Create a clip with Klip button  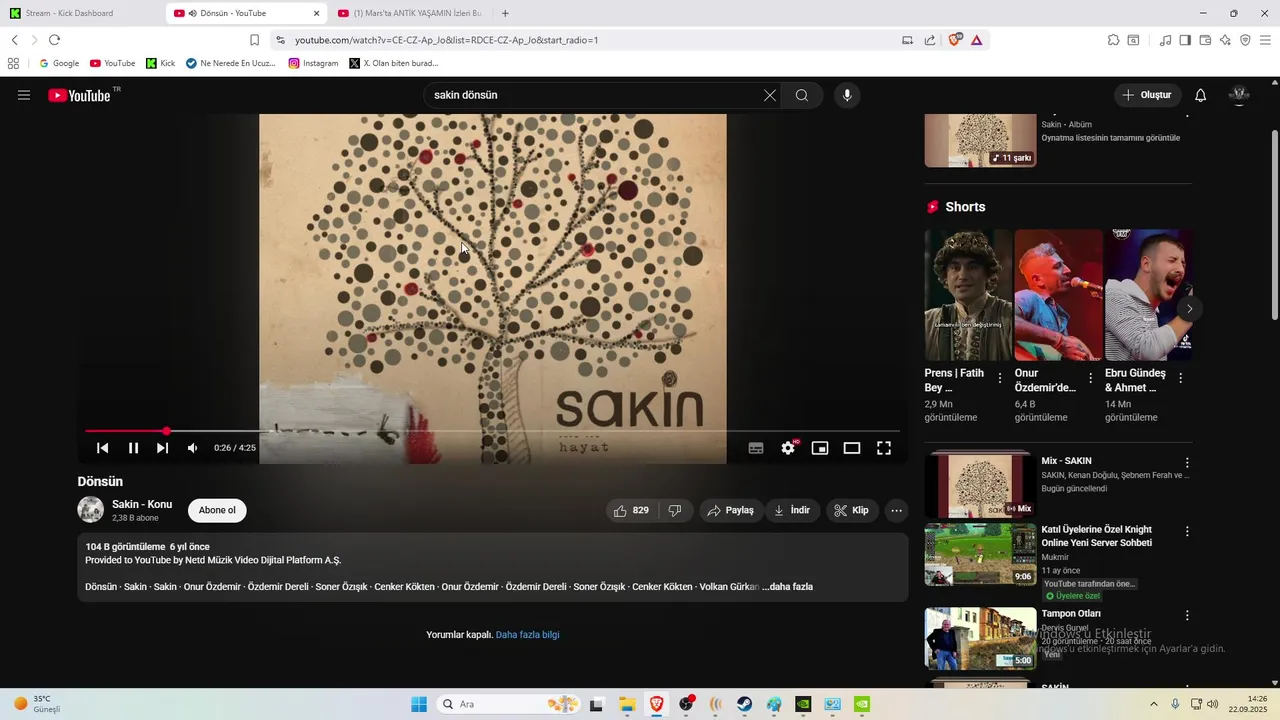click(x=851, y=510)
